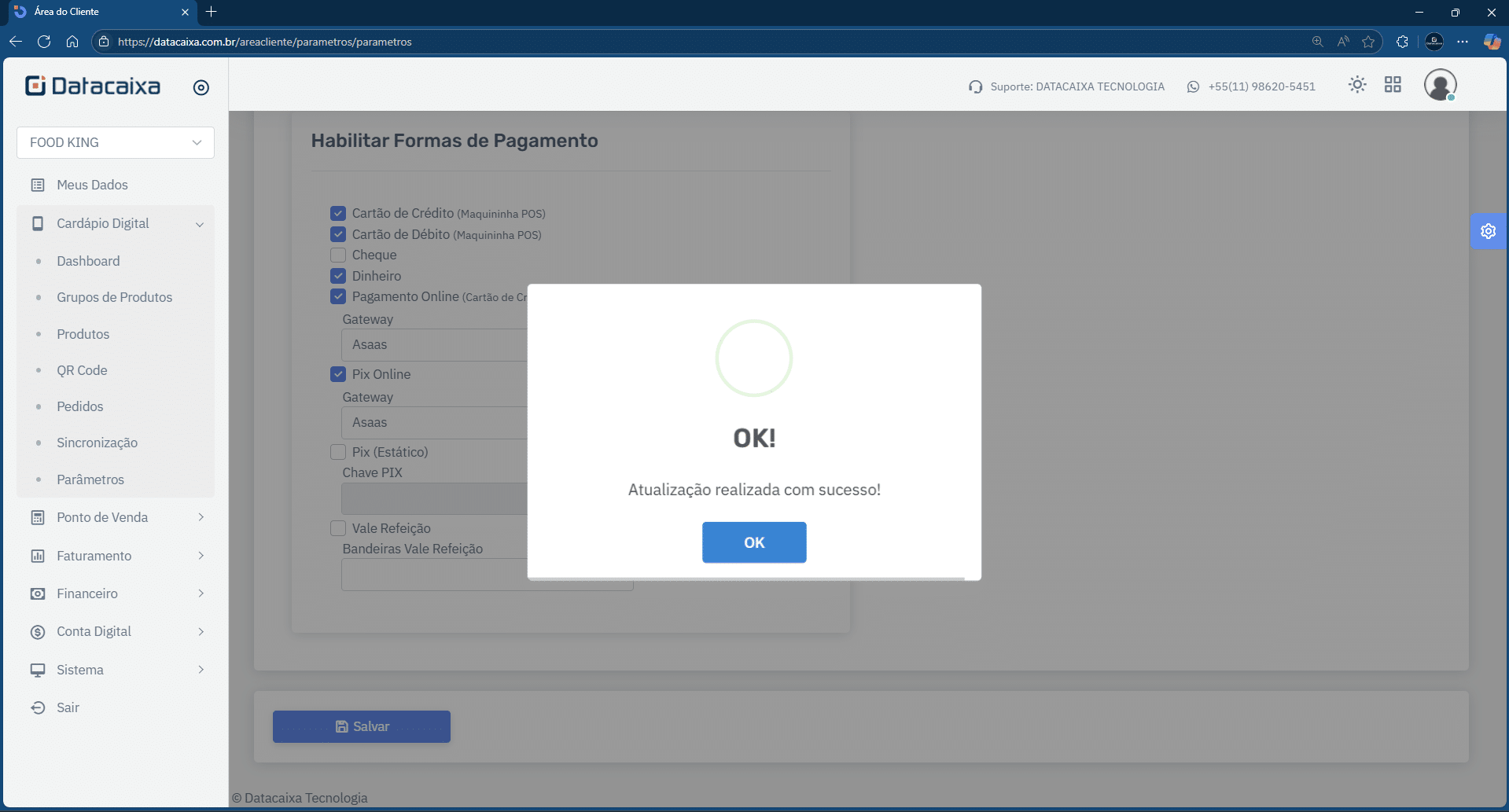Click the browser refresh icon
1509x812 pixels.
pyautogui.click(x=44, y=42)
